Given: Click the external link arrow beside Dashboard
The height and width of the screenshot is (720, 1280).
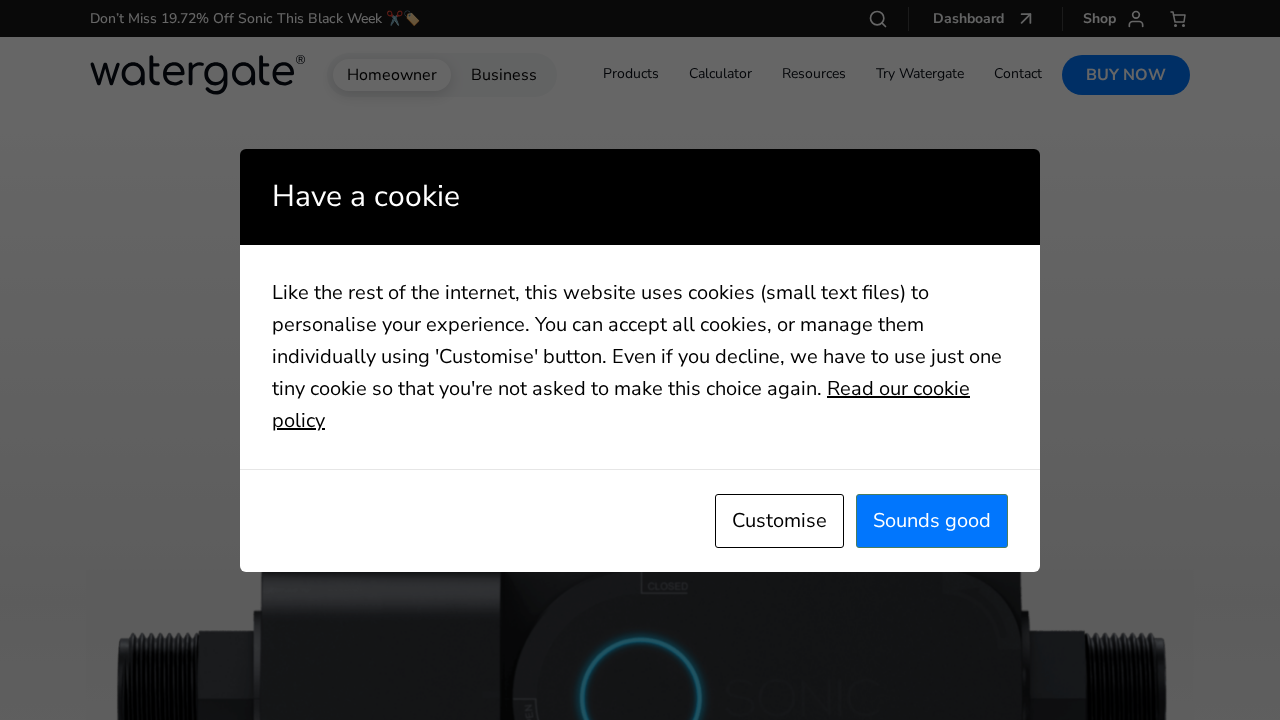Looking at the screenshot, I should [1026, 17].
